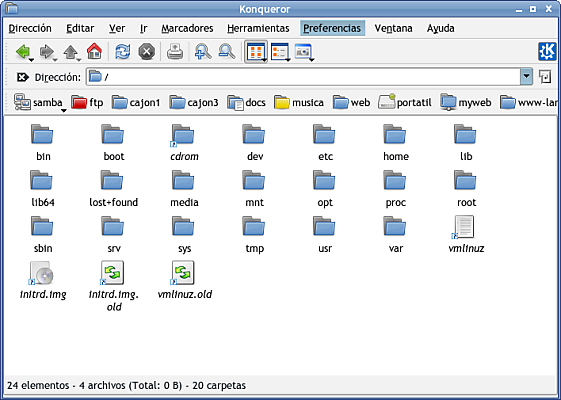Viewport: 561px width, 400px height.
Task: Expand the back button history arrow
Action: coord(31,60)
